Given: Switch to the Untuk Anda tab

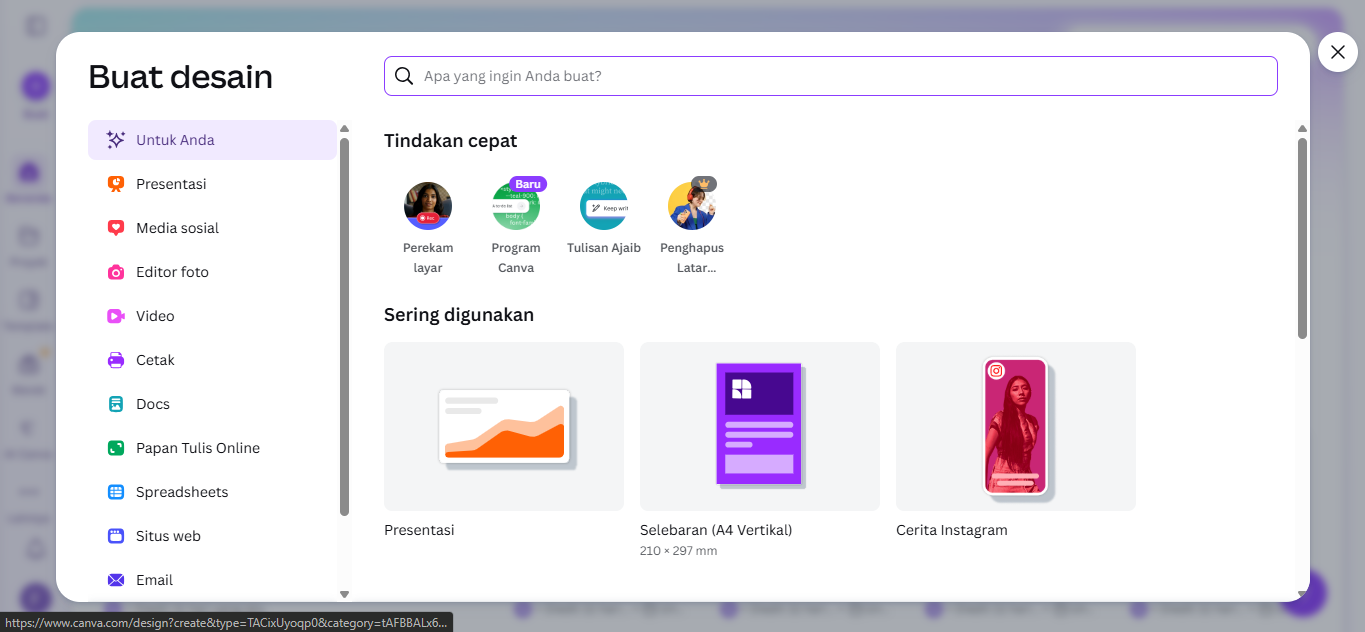Looking at the screenshot, I should 212,140.
